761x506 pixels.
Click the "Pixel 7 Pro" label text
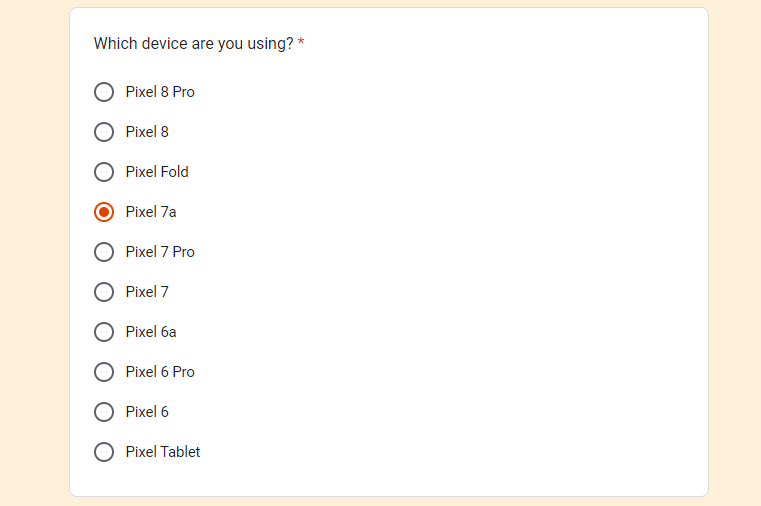point(160,252)
